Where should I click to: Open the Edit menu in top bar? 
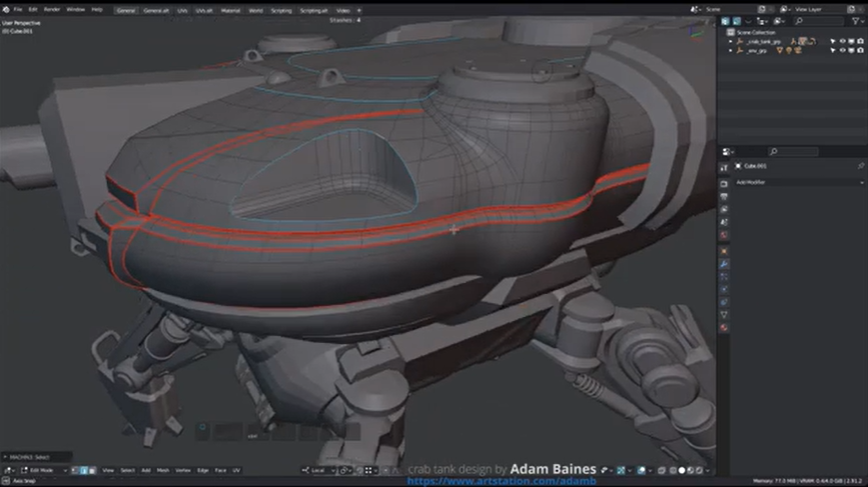tap(33, 9)
